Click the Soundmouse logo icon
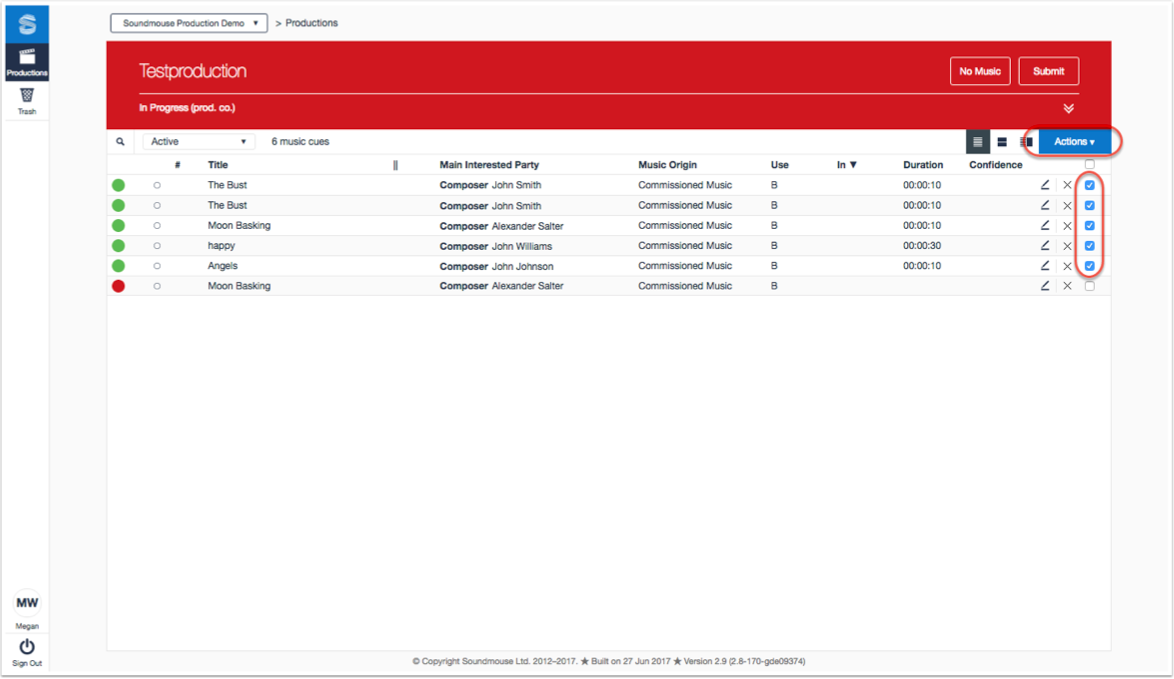The width and height of the screenshot is (1174, 679). (27, 24)
